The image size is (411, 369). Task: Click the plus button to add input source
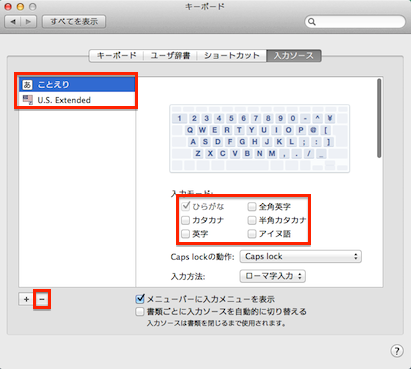[26, 299]
